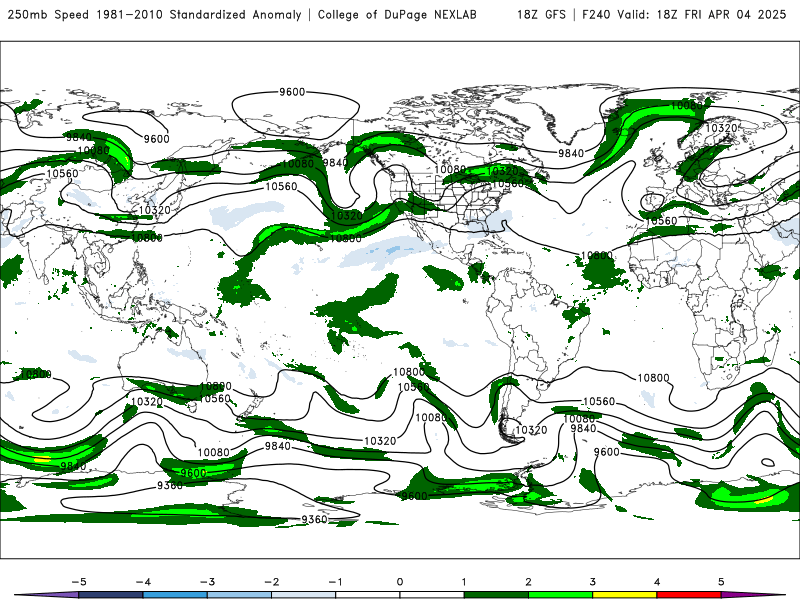Click the '−1' colorbar tick label

pos(335,582)
